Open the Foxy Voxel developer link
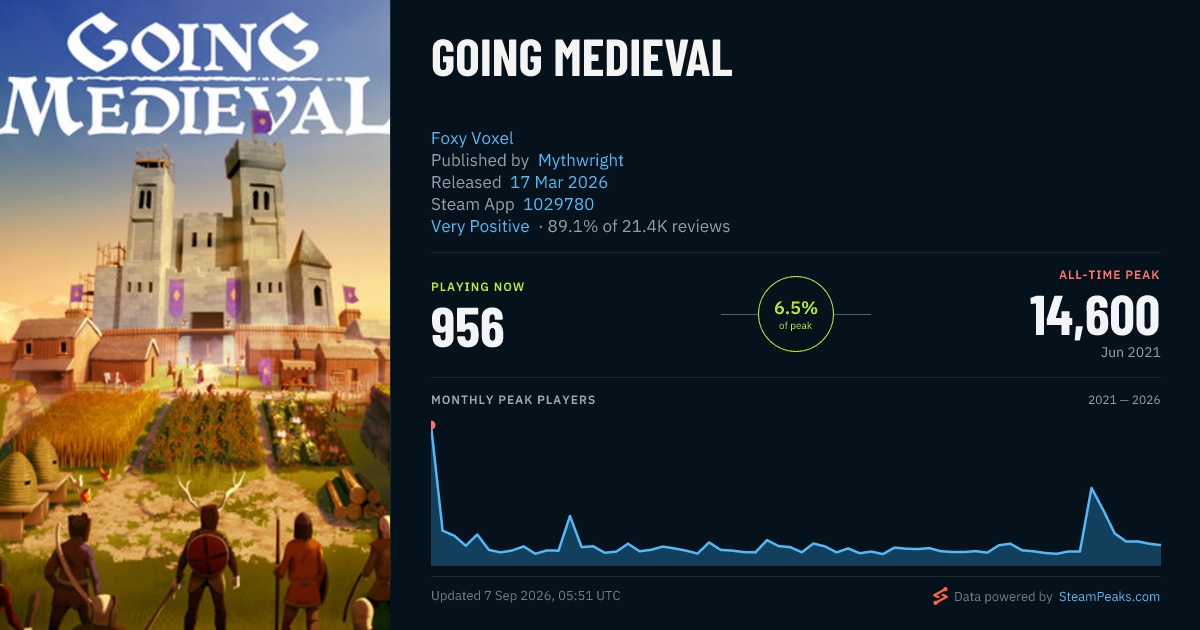This screenshot has height=630, width=1200. [x=472, y=138]
